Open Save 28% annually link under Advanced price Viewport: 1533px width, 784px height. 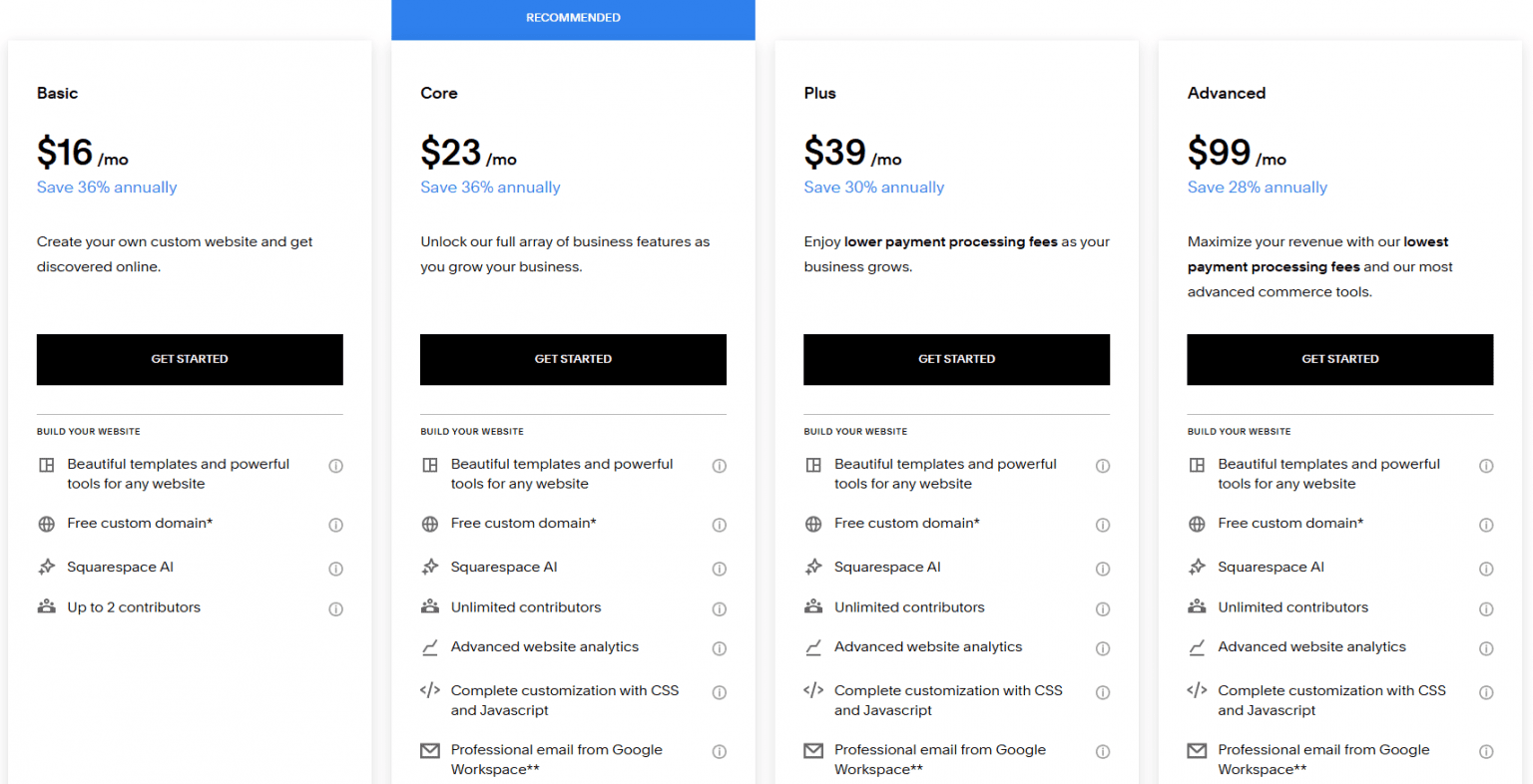click(1257, 188)
